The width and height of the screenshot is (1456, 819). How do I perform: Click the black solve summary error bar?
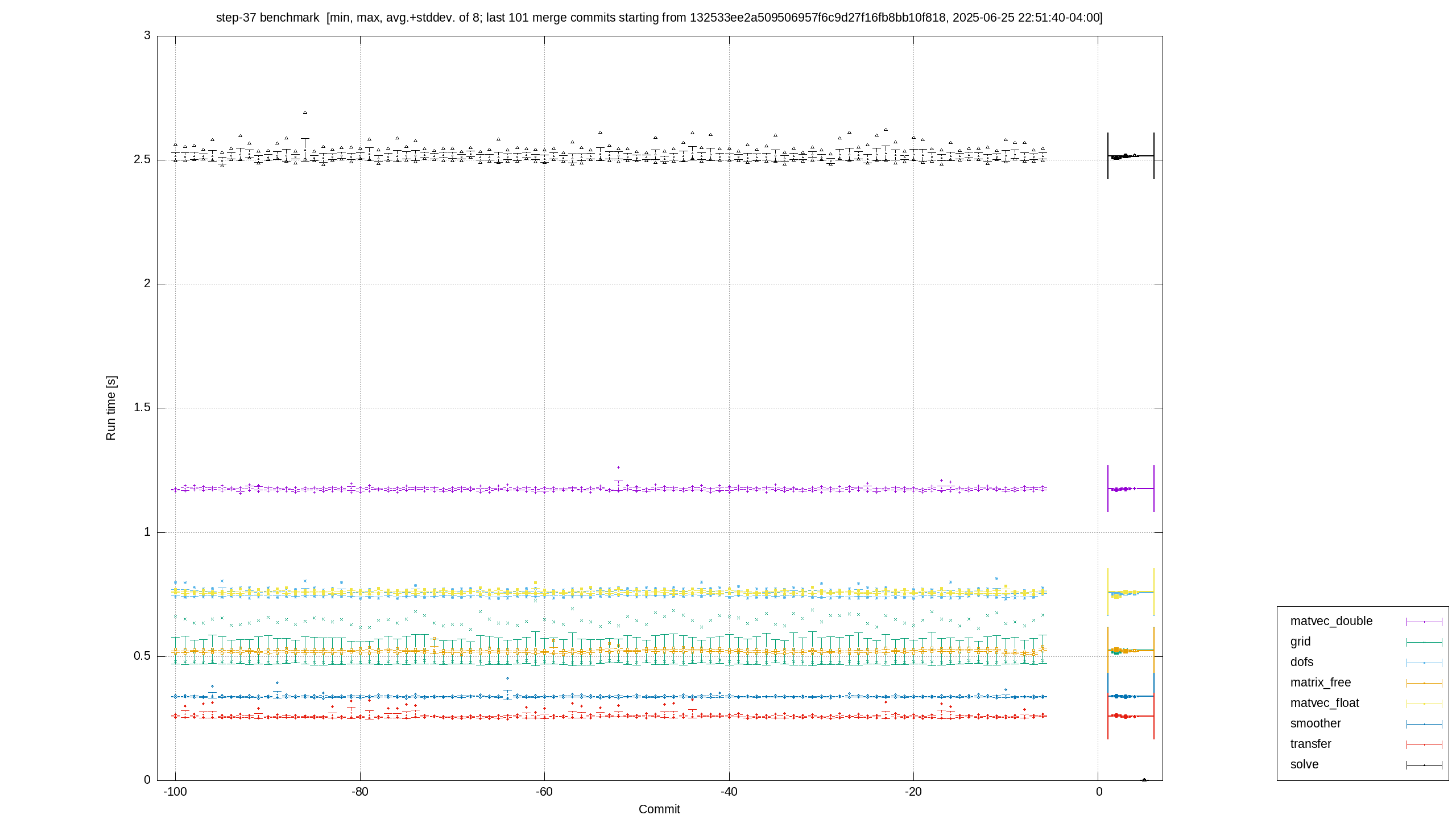1131,156
